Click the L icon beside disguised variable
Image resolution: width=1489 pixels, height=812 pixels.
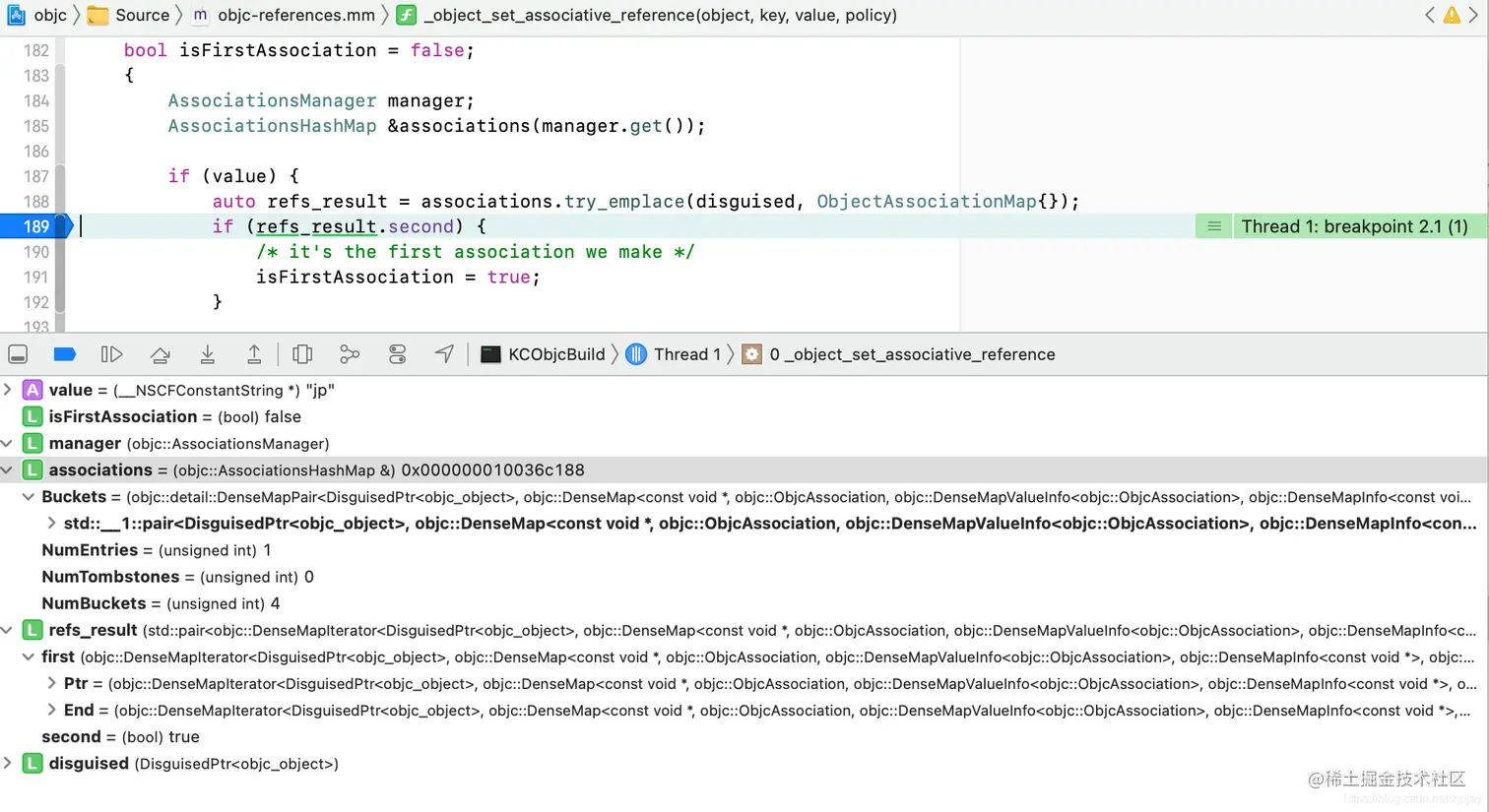(x=32, y=763)
